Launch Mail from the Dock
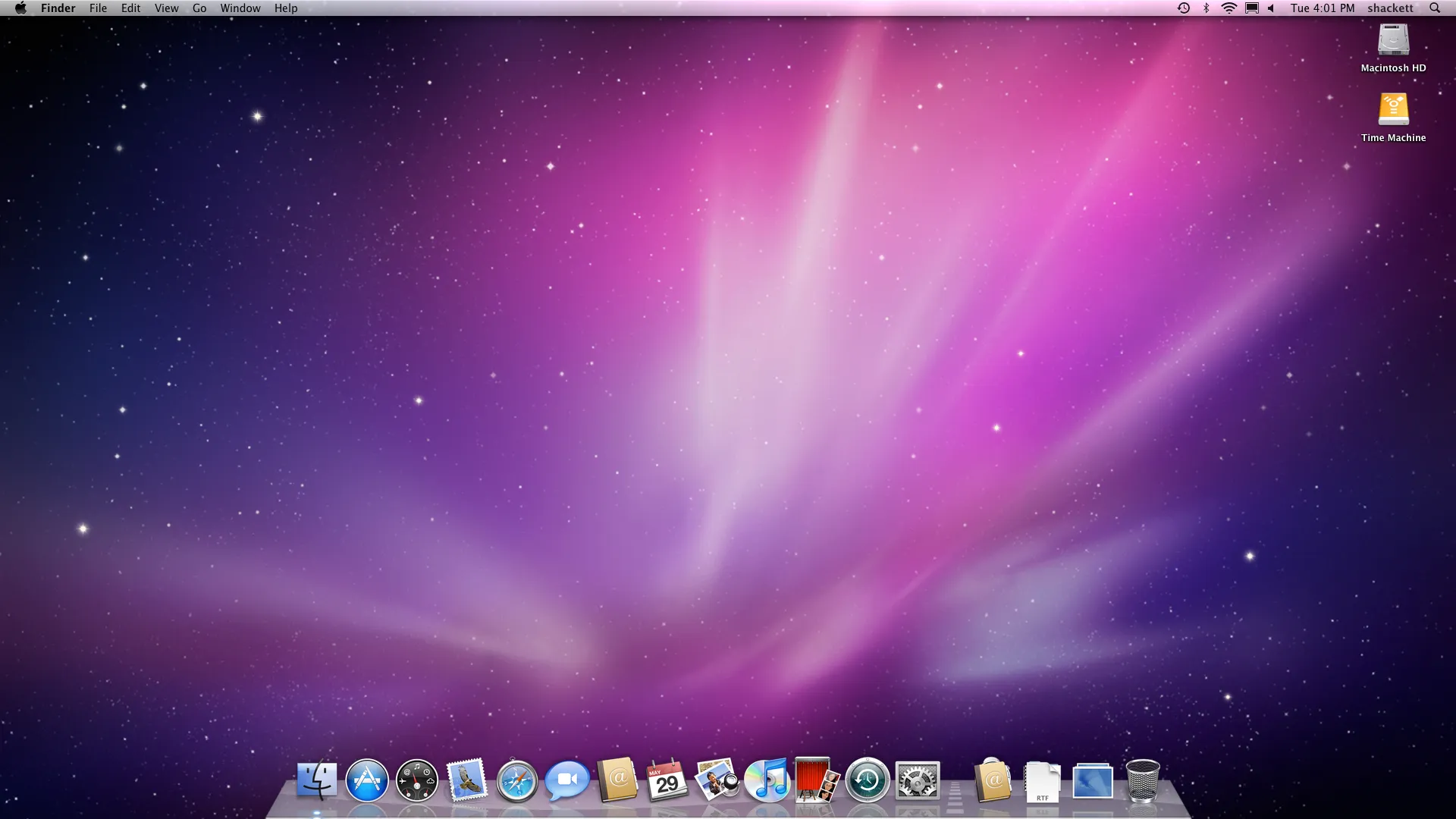The height and width of the screenshot is (819, 1456). coord(467,780)
